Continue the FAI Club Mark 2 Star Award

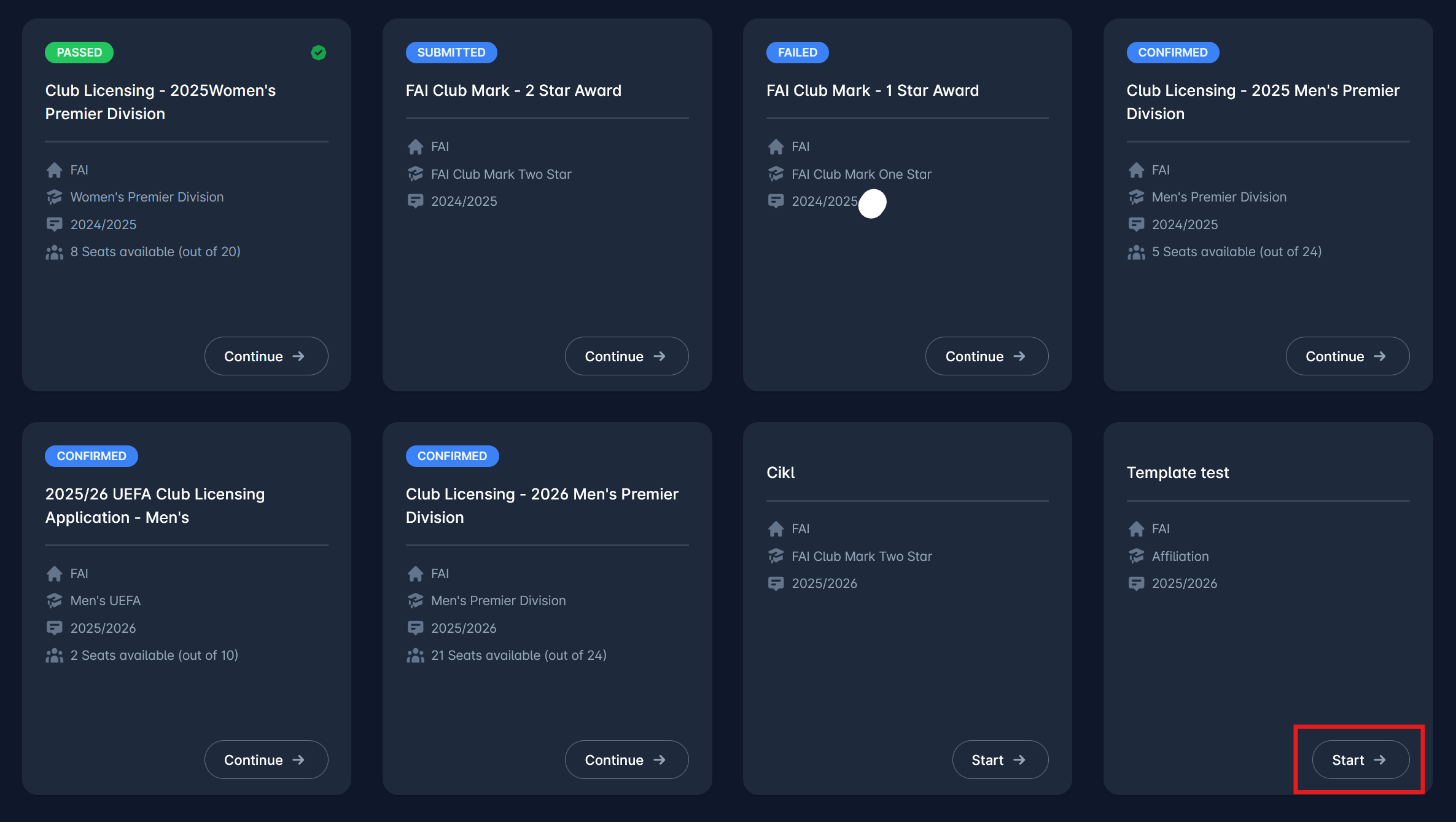coord(626,356)
